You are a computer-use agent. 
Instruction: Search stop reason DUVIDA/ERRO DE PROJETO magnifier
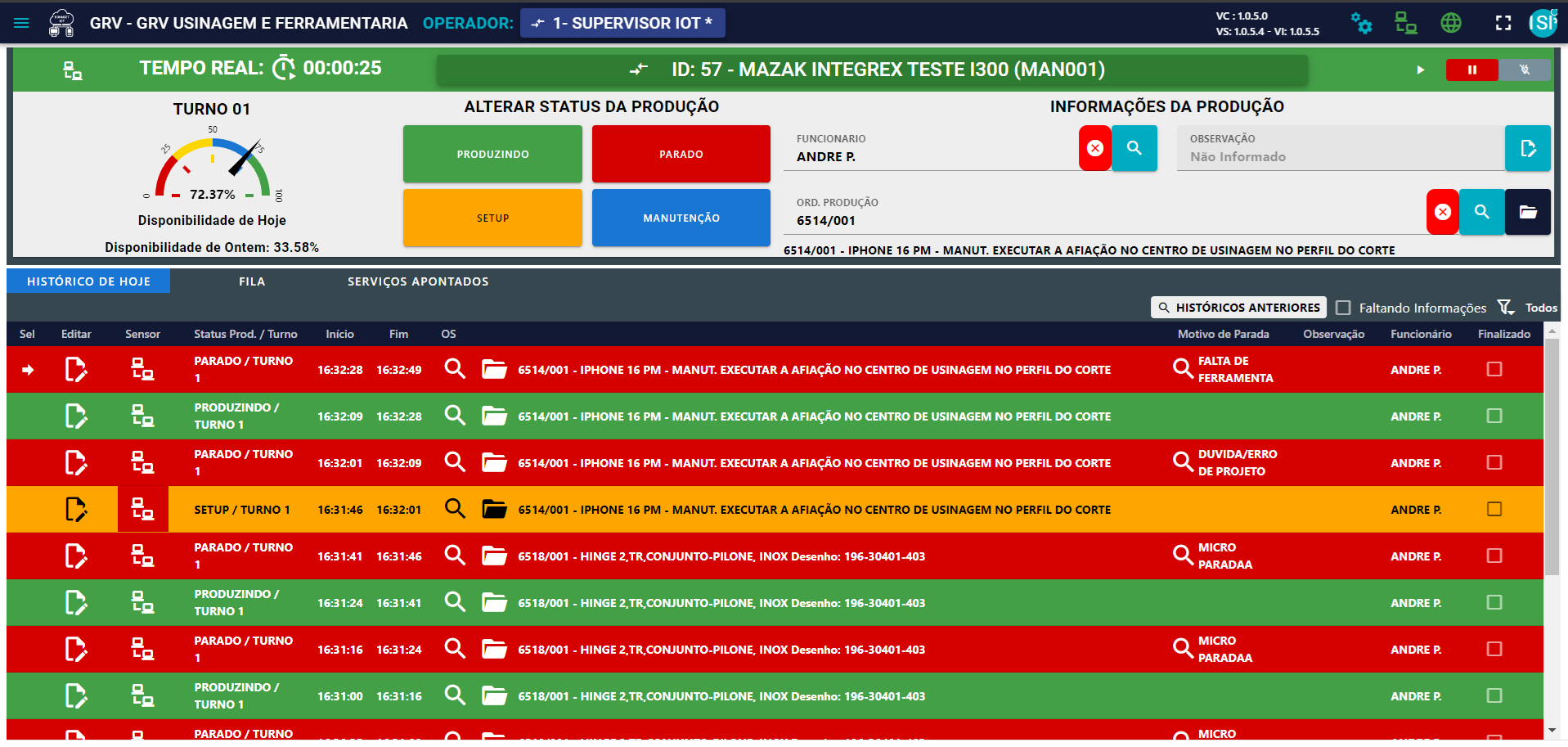(x=1183, y=462)
